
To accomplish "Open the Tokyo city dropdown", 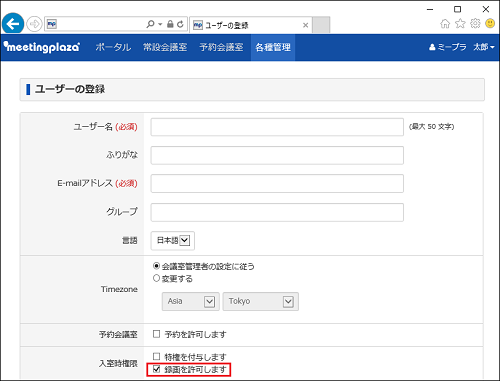I will [x=261, y=302].
